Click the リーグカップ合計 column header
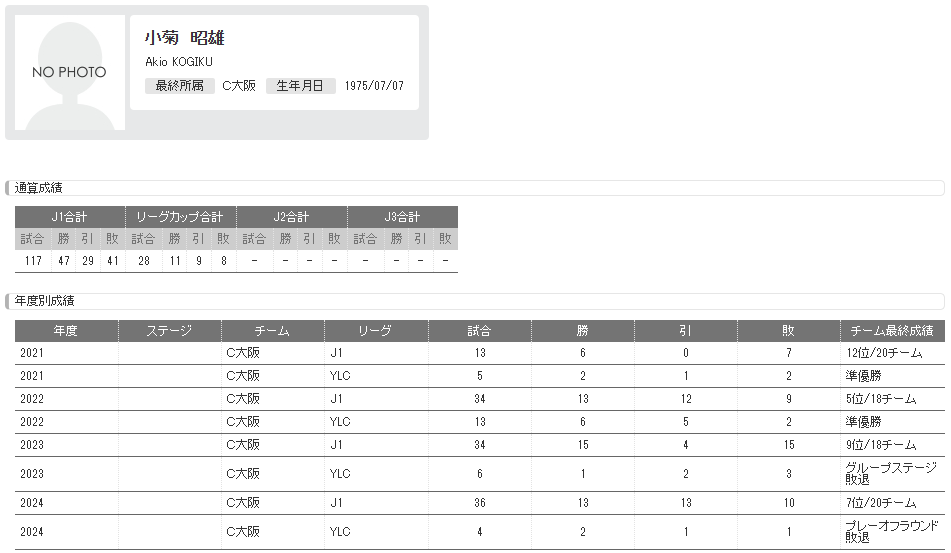 tap(180, 217)
